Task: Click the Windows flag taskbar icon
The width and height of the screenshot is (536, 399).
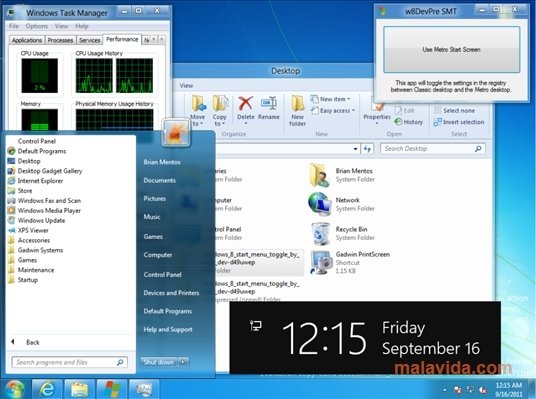Action: pos(112,388)
